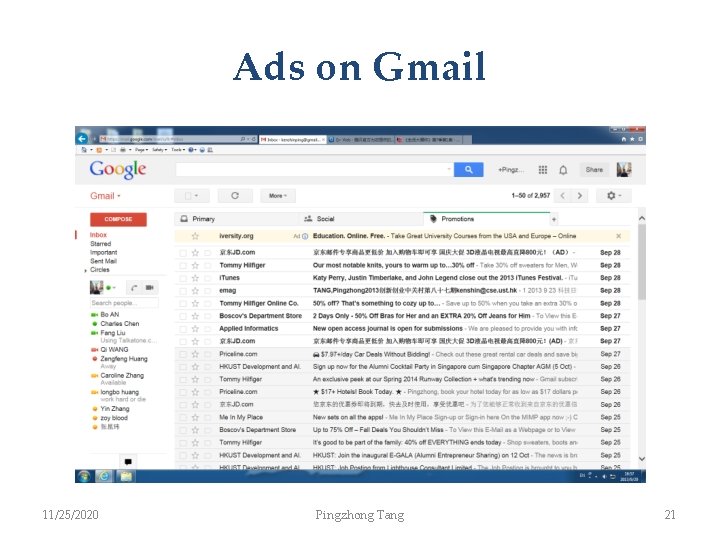Star the iTunes email

pyautogui.click(x=195, y=278)
